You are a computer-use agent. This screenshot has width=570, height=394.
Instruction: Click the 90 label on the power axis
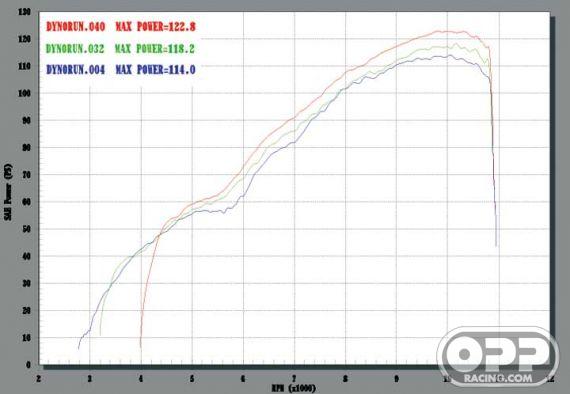click(x=26, y=121)
